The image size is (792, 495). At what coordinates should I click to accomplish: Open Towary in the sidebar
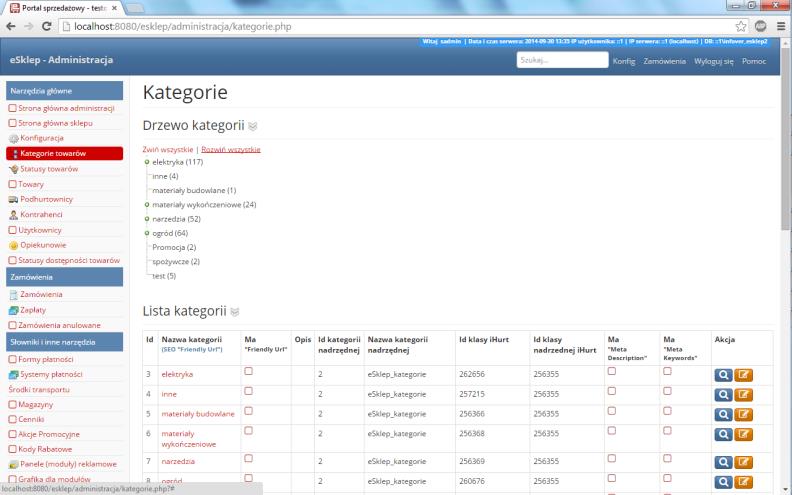click(x=31, y=184)
